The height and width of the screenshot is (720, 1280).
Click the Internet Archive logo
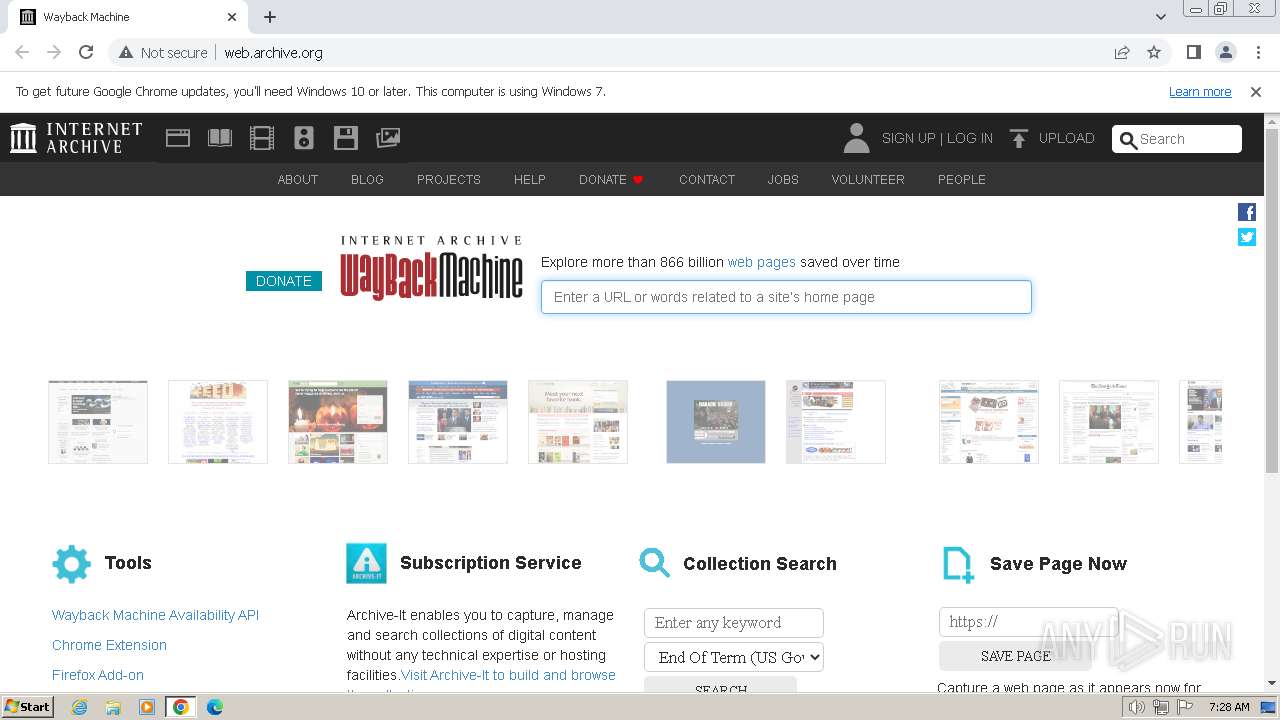(76, 138)
